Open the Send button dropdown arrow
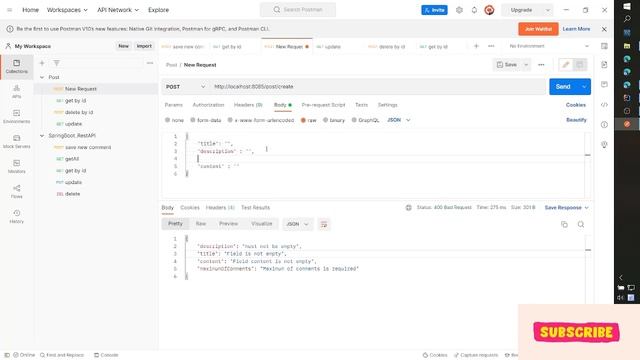Screen dimensions: 640x360 [x=584, y=87]
